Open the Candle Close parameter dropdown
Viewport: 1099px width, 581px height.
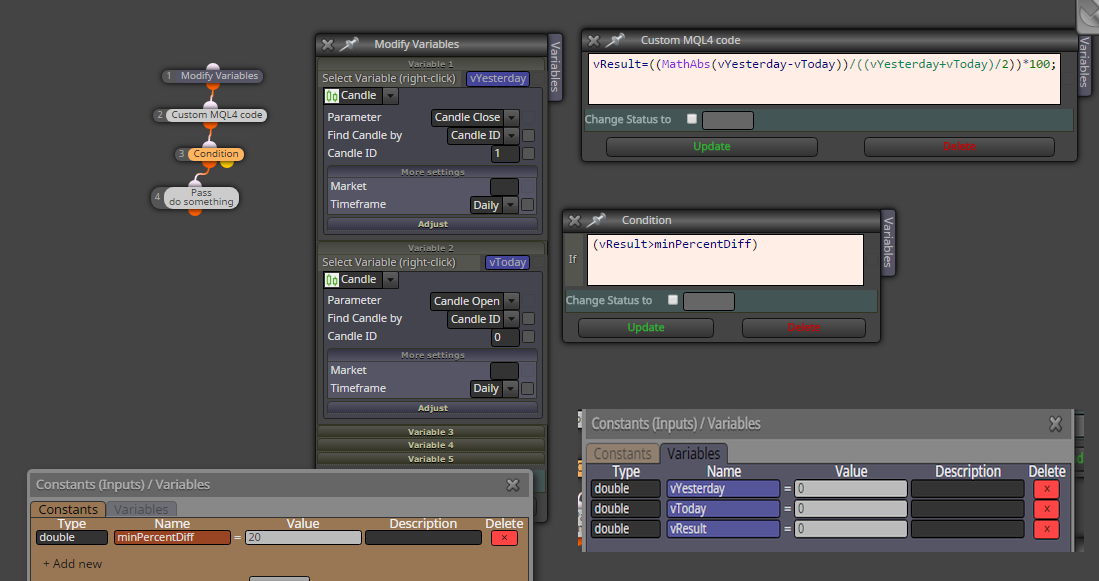pyautogui.click(x=512, y=118)
